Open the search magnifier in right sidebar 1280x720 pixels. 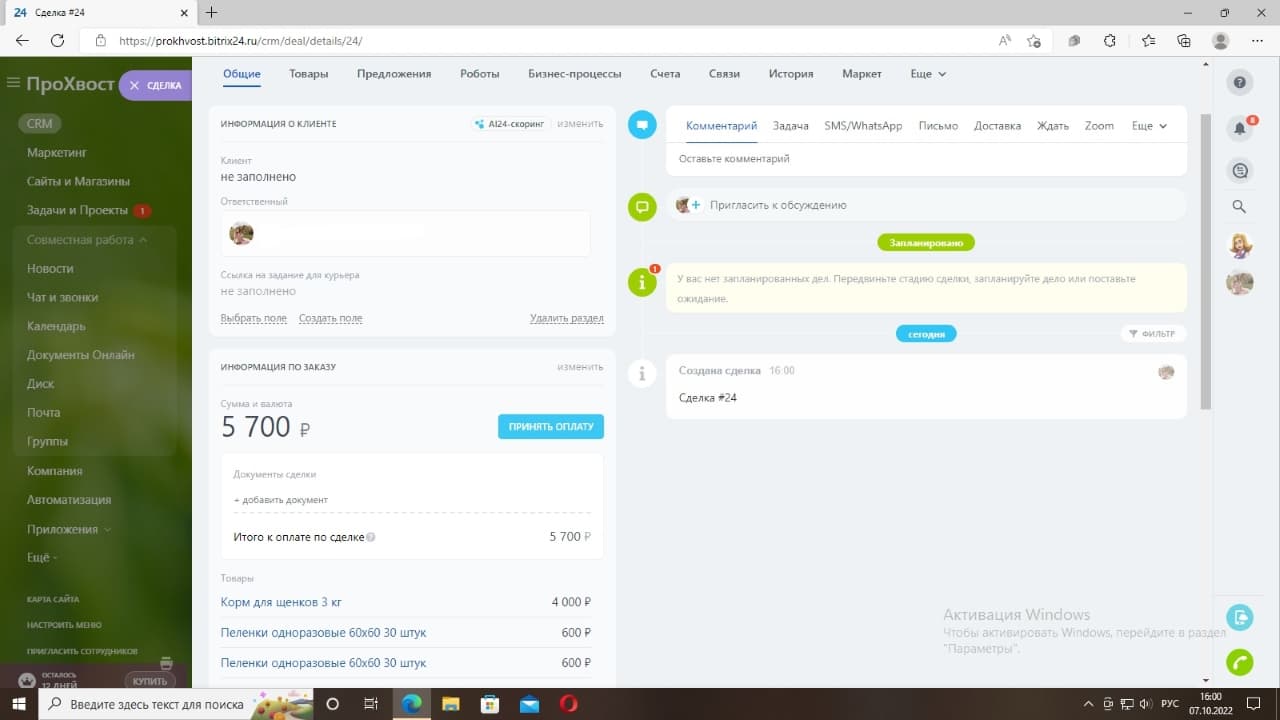click(x=1239, y=207)
